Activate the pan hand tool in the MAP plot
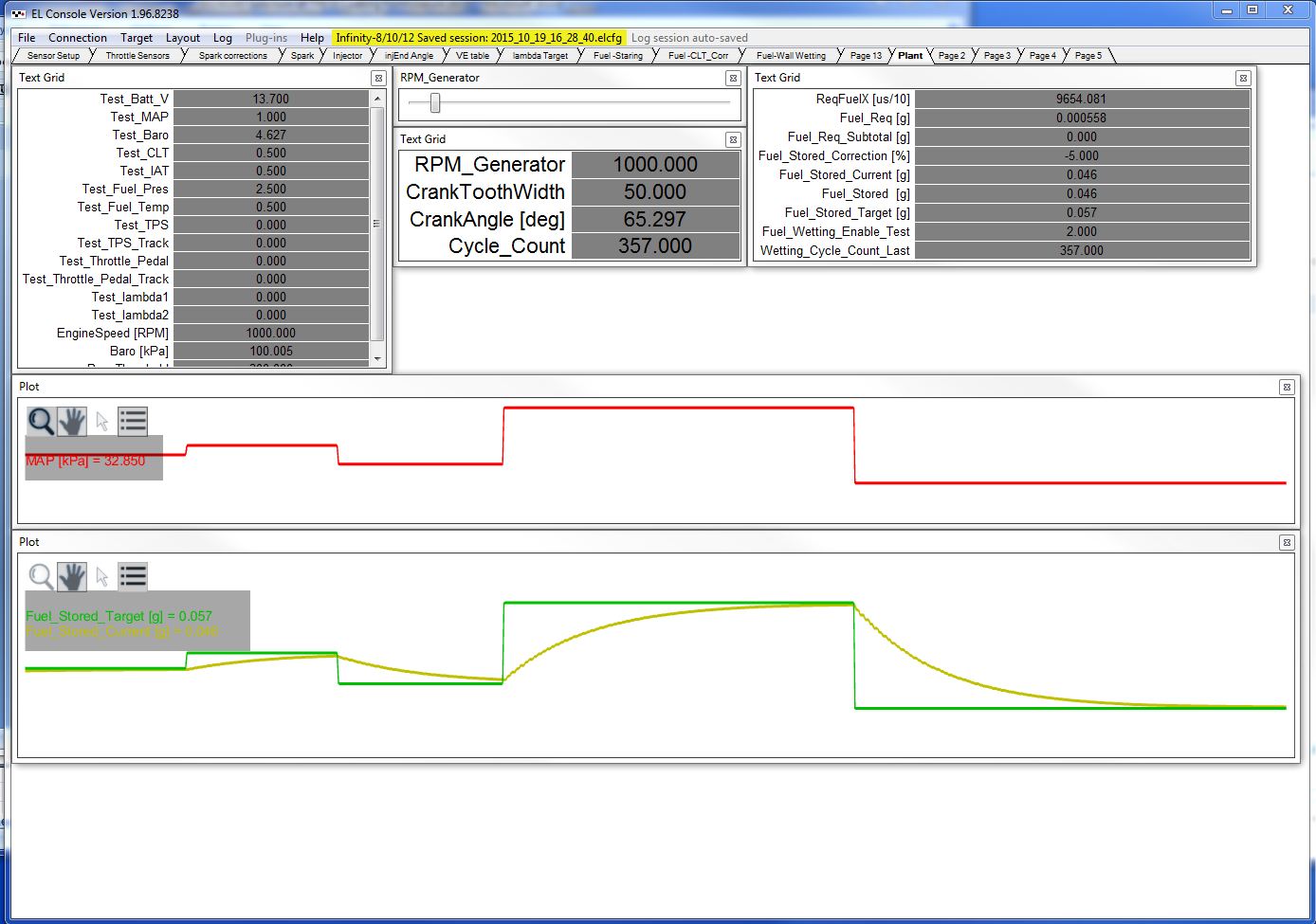 point(72,421)
